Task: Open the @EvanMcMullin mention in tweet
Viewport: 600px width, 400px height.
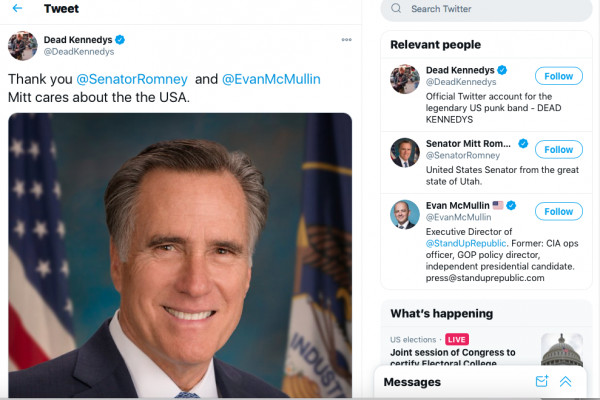Action: [271, 79]
